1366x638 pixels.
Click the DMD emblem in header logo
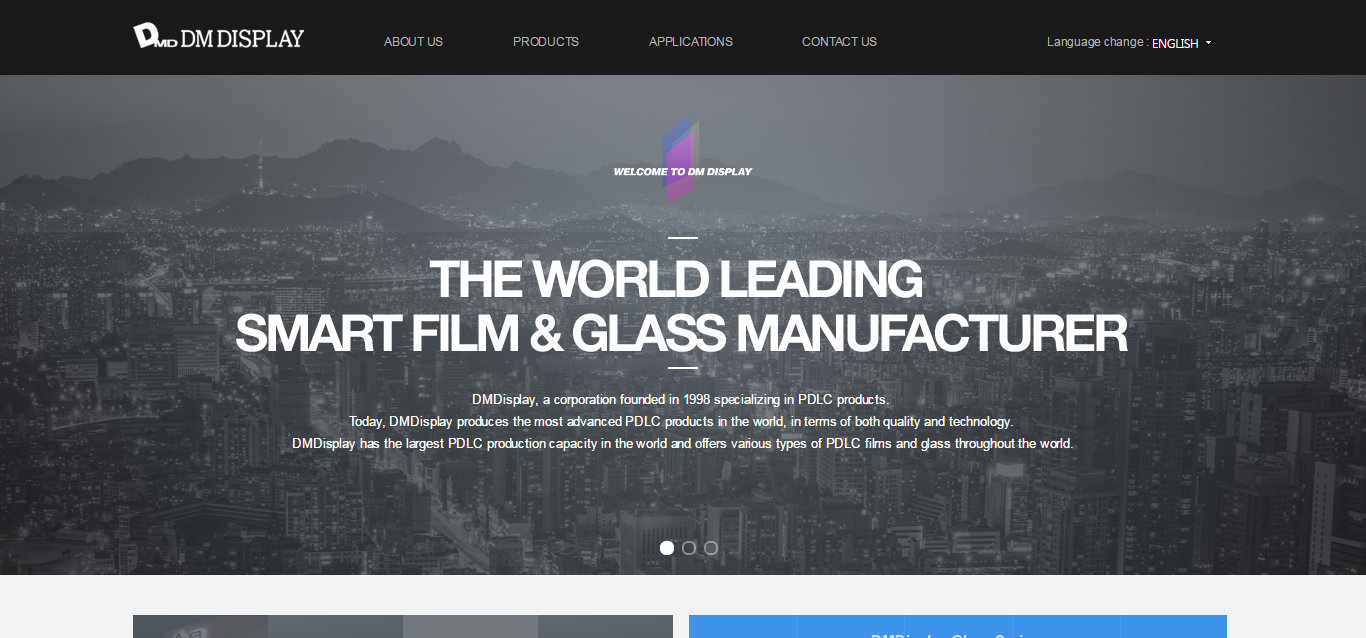[155, 37]
